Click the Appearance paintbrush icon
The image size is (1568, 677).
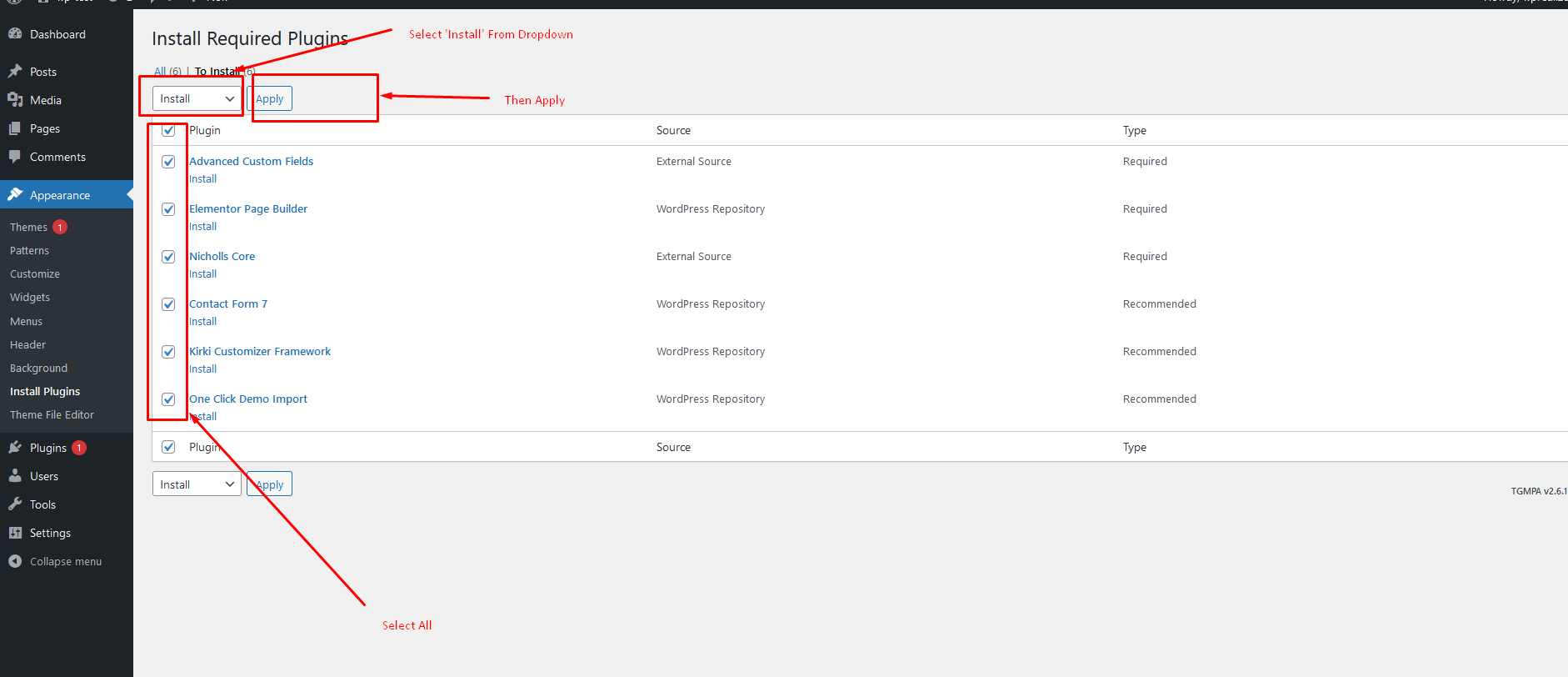[x=15, y=195]
